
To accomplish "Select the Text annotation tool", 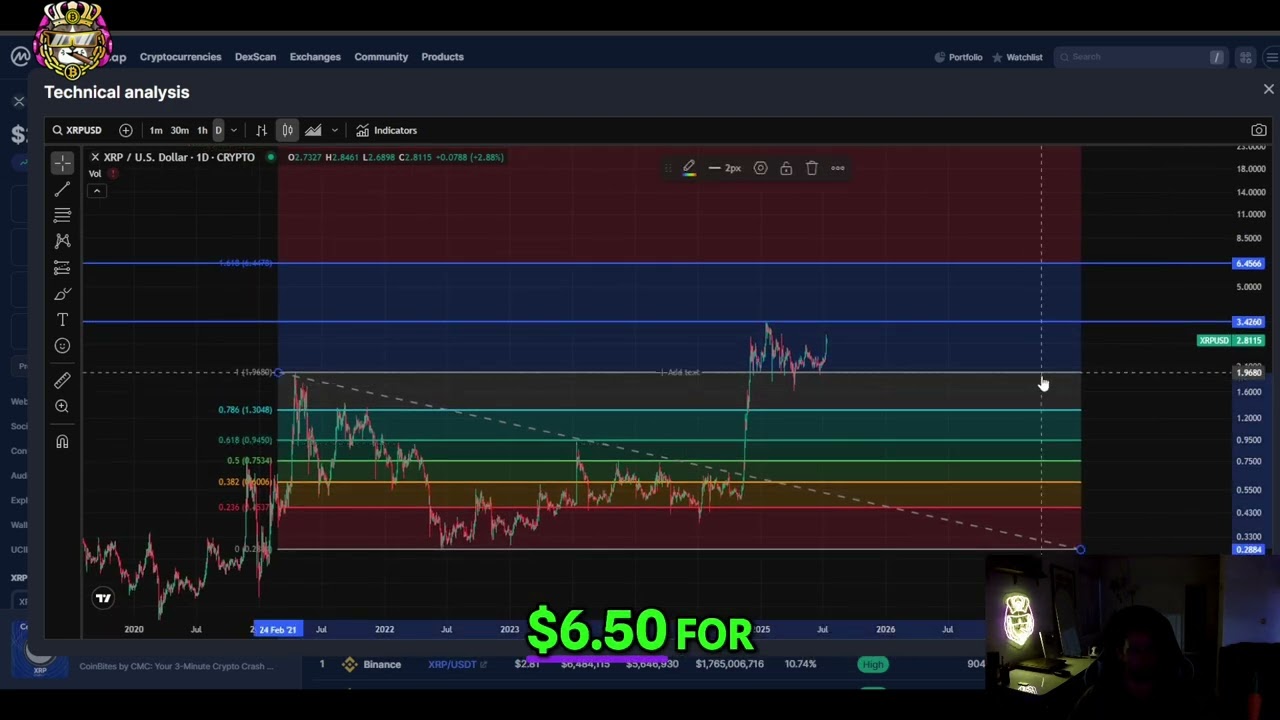I will click(x=62, y=319).
